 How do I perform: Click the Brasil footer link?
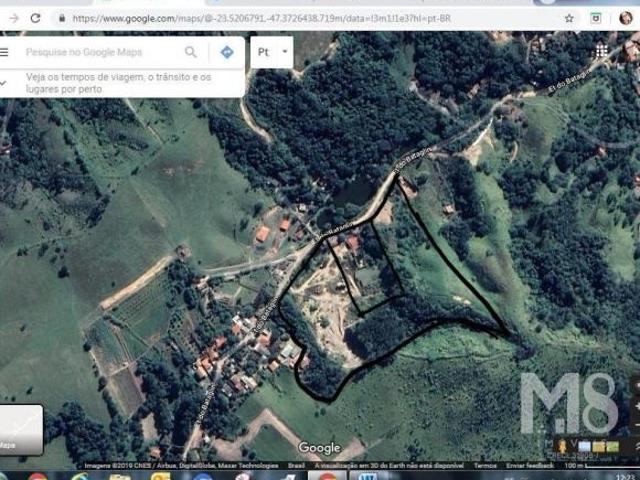coord(297,465)
